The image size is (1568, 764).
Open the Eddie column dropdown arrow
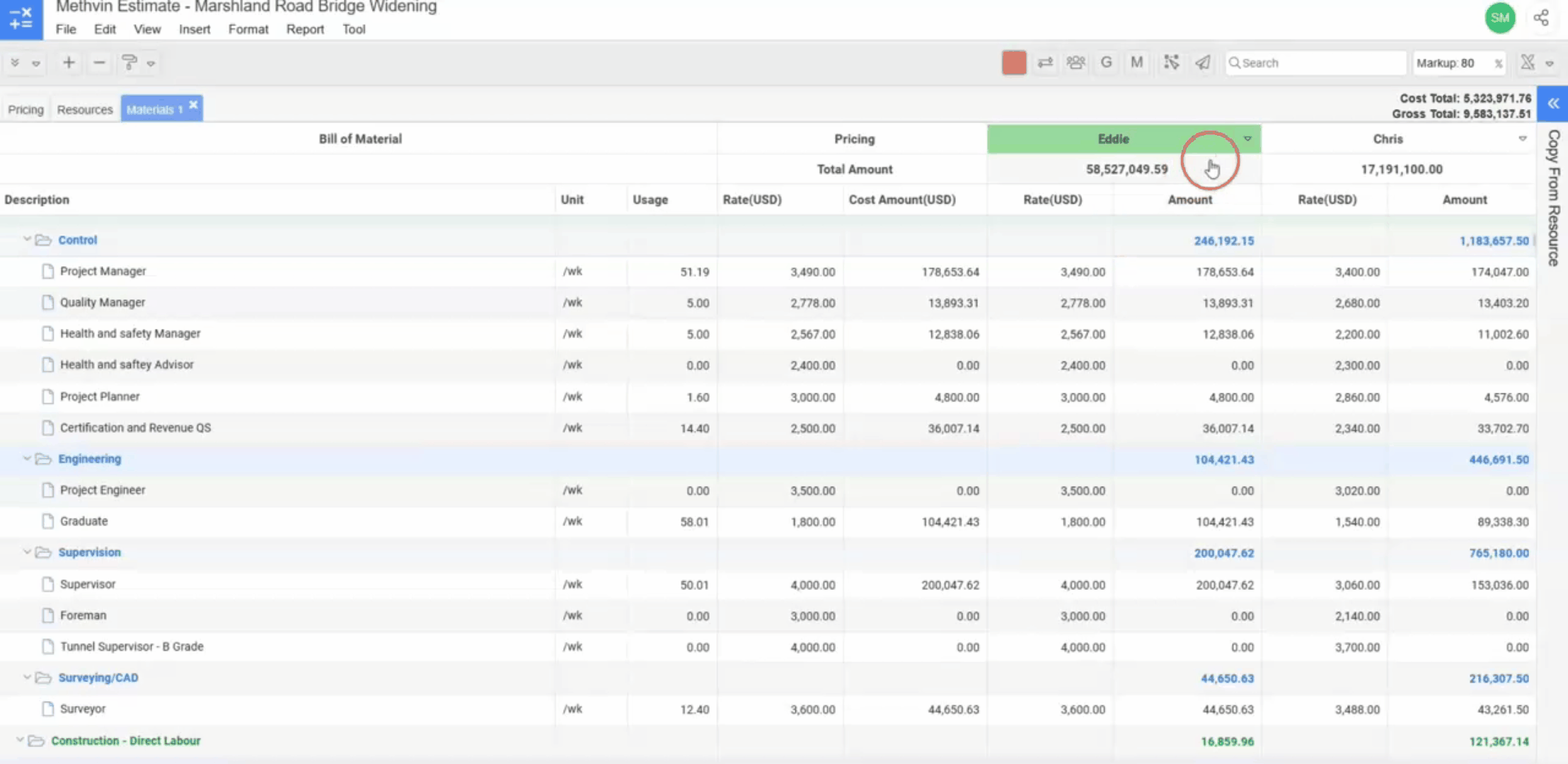coord(1247,139)
